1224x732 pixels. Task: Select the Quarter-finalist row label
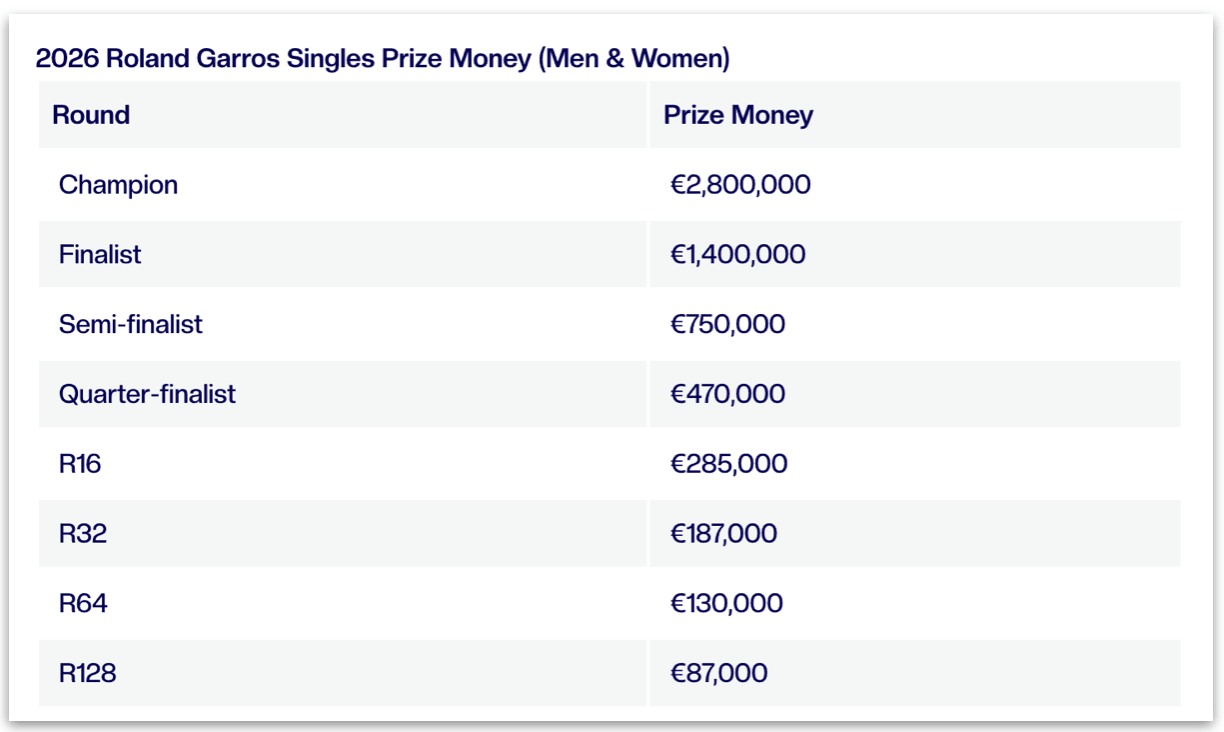click(147, 394)
